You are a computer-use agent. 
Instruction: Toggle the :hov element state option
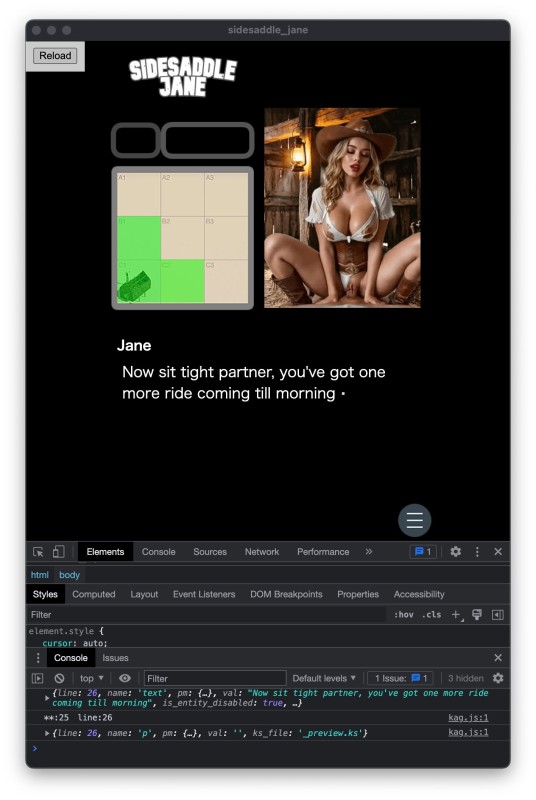click(404, 614)
